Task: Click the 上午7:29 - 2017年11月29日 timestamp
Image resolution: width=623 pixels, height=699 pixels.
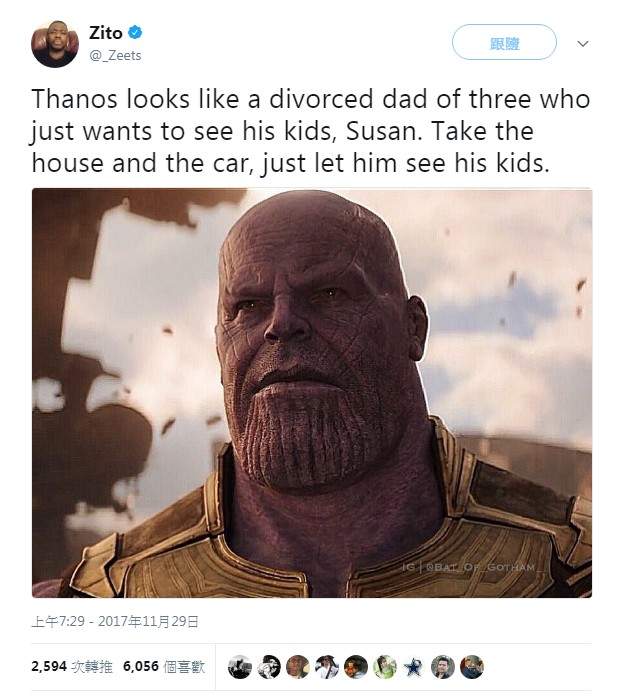Action: coord(115,621)
